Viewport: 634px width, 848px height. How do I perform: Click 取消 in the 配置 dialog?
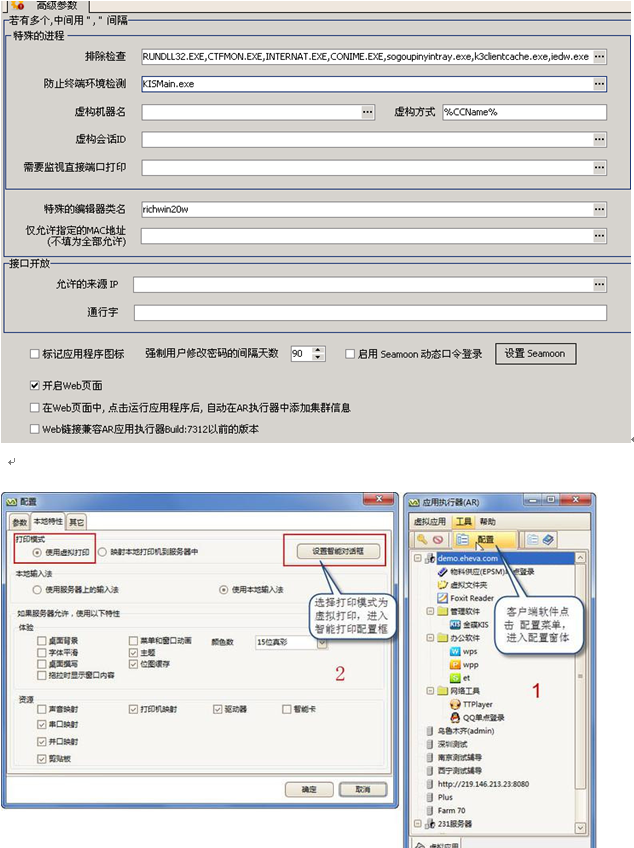(x=362, y=790)
